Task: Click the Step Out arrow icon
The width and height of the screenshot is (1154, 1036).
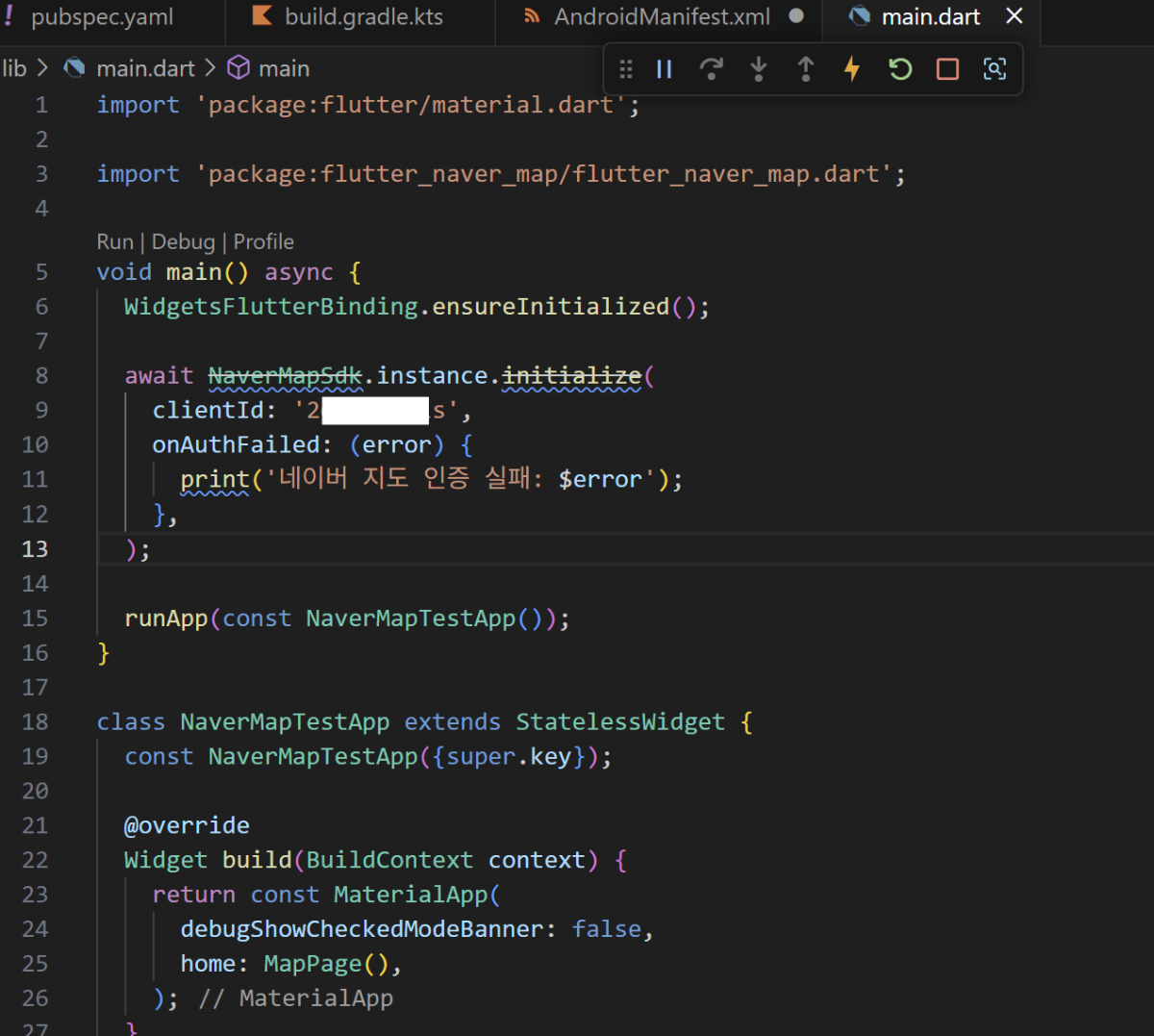Action: (806, 69)
